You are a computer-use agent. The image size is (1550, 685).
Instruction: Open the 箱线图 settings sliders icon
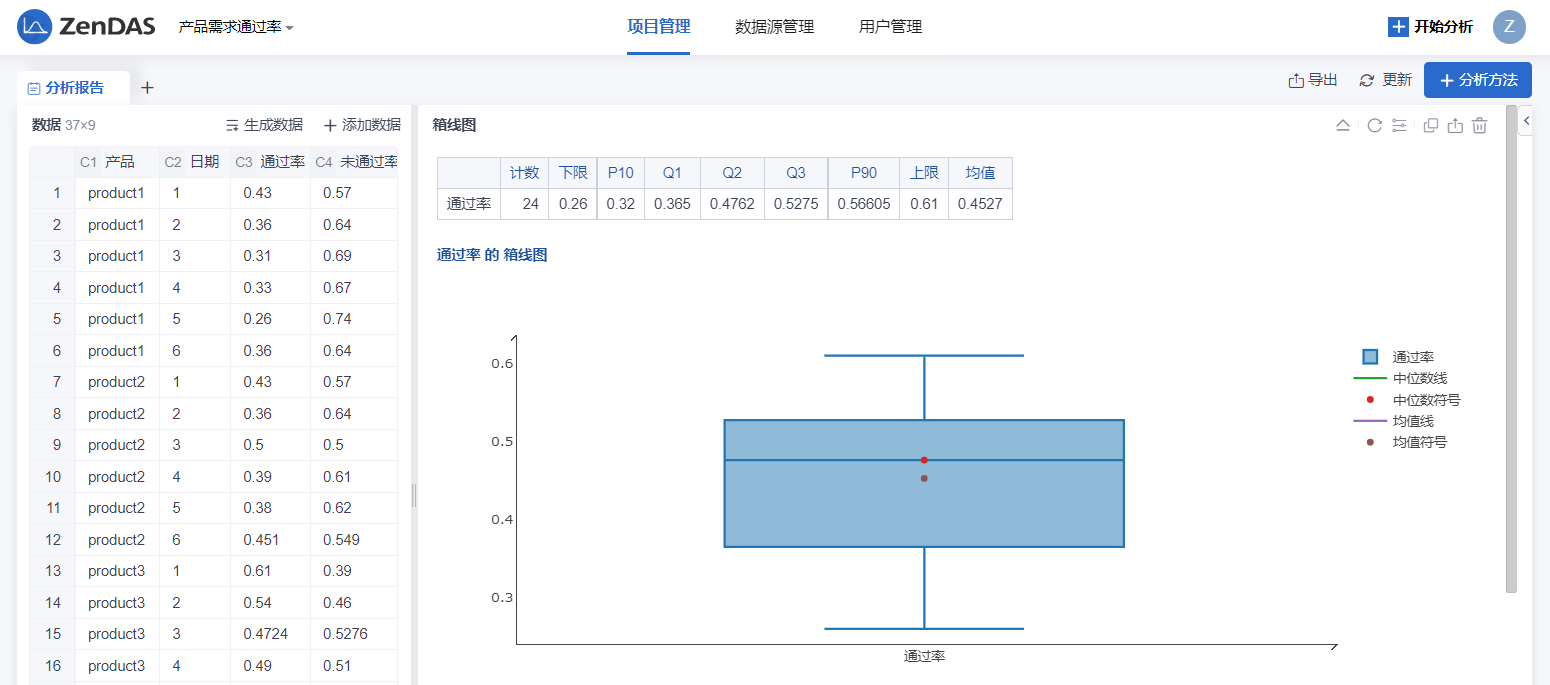pos(1399,125)
